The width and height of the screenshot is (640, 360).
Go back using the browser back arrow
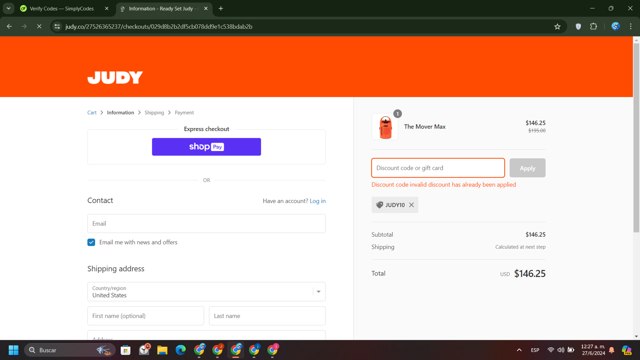pos(9,27)
